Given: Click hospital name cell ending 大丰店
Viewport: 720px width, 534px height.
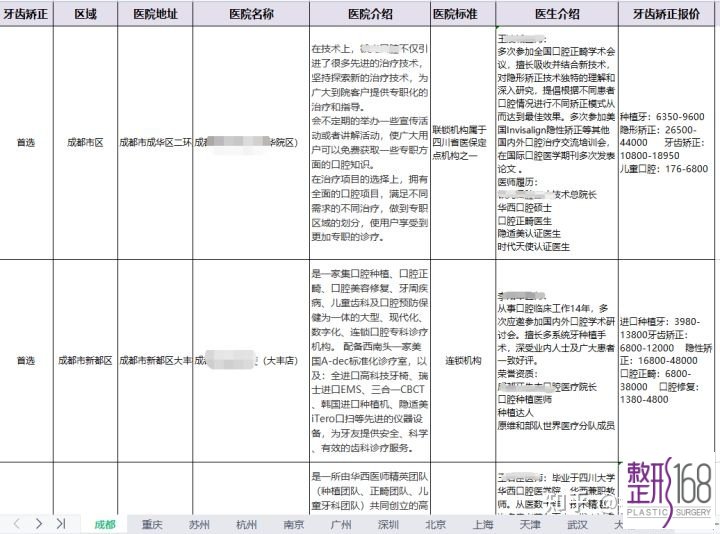Looking at the screenshot, I should pos(251,361).
